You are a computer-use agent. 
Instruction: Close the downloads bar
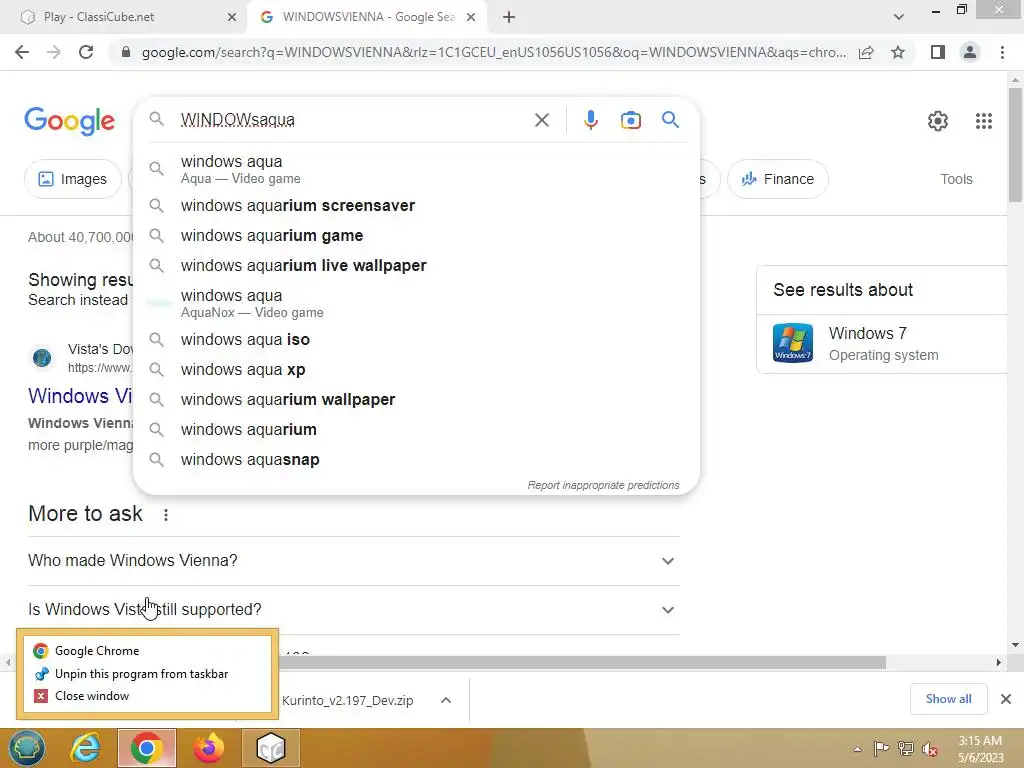click(x=1006, y=699)
